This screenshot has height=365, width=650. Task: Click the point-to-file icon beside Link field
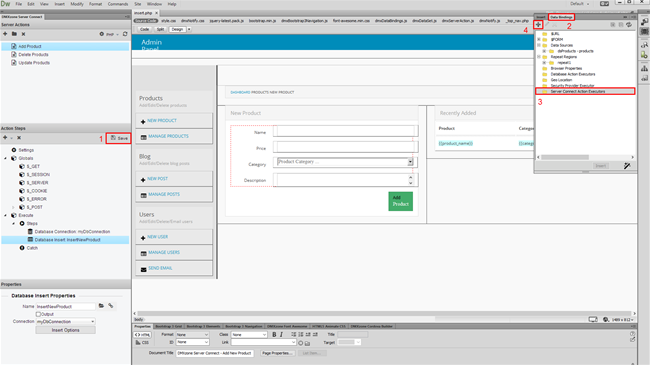pyautogui.click(x=301, y=343)
